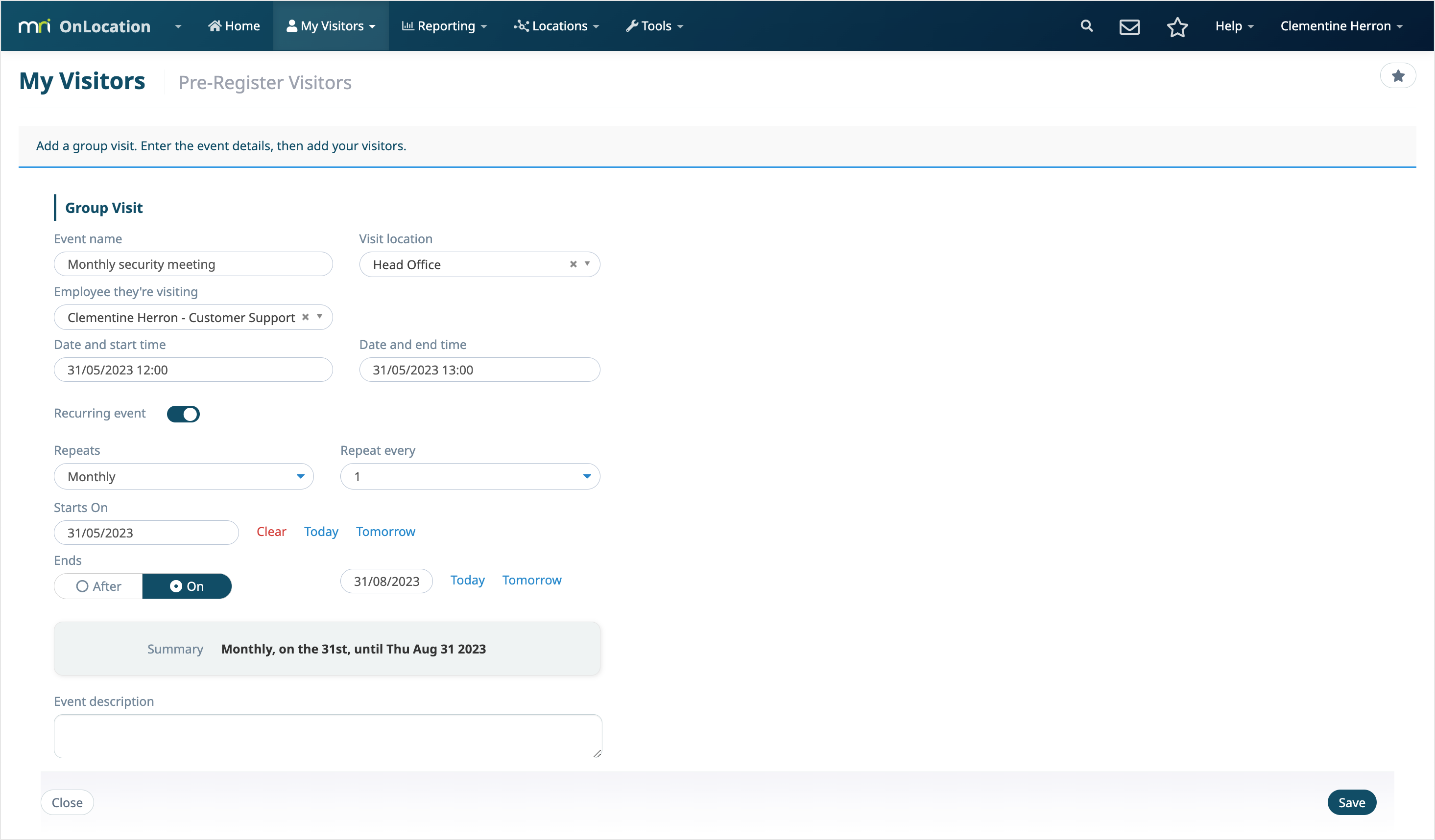Click Clear next to Starts On
This screenshot has width=1435, height=840.
click(x=271, y=532)
